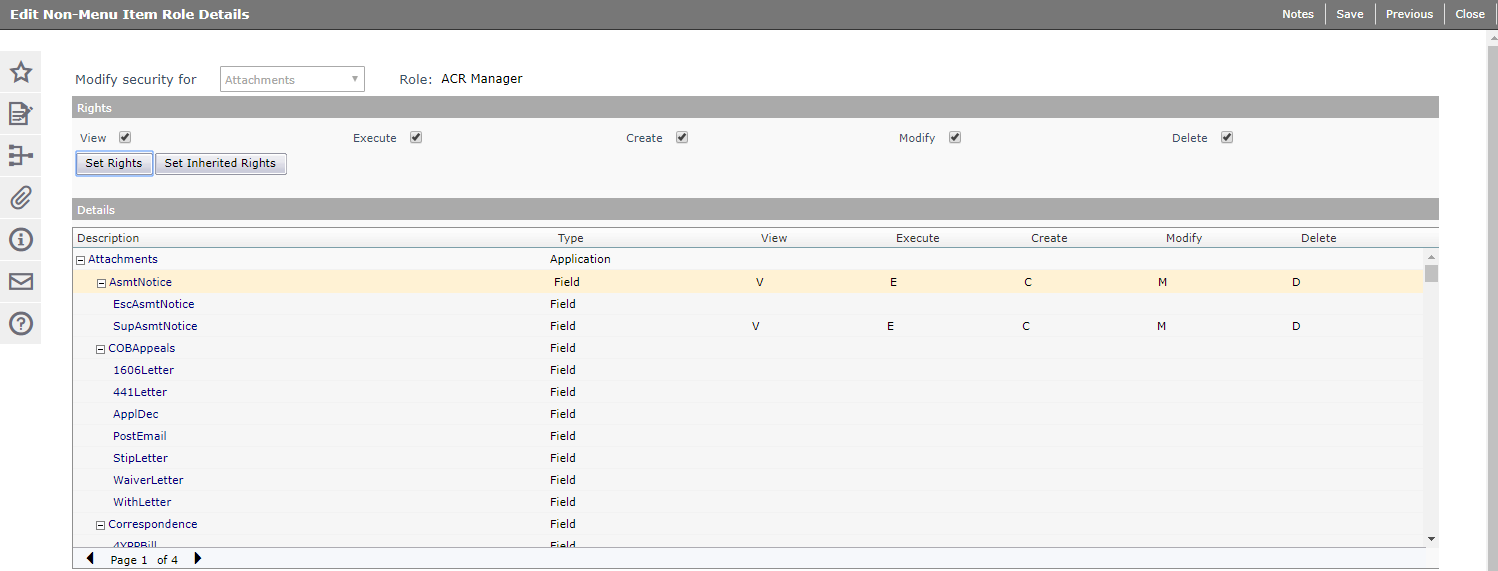
Task: Collapse the COBAppeals tree node
Action: [x=100, y=349]
